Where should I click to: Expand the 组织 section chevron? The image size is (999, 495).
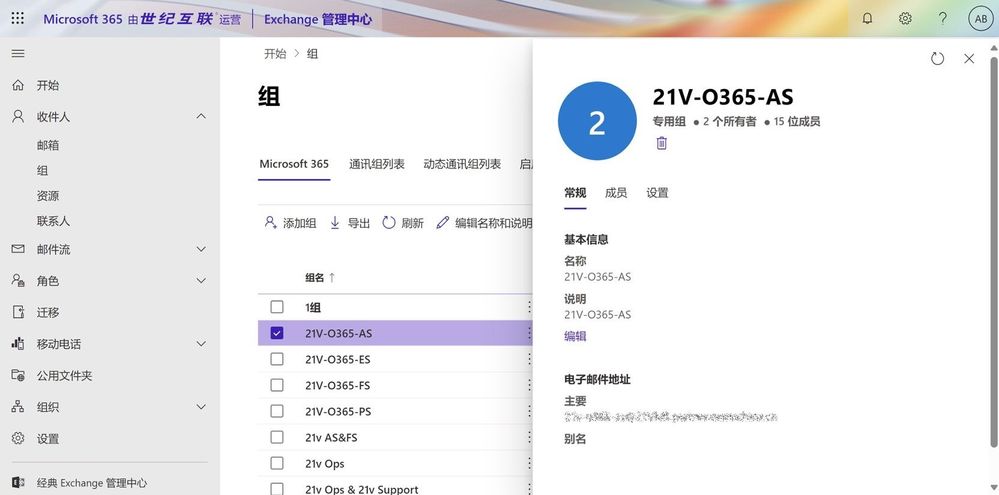201,406
